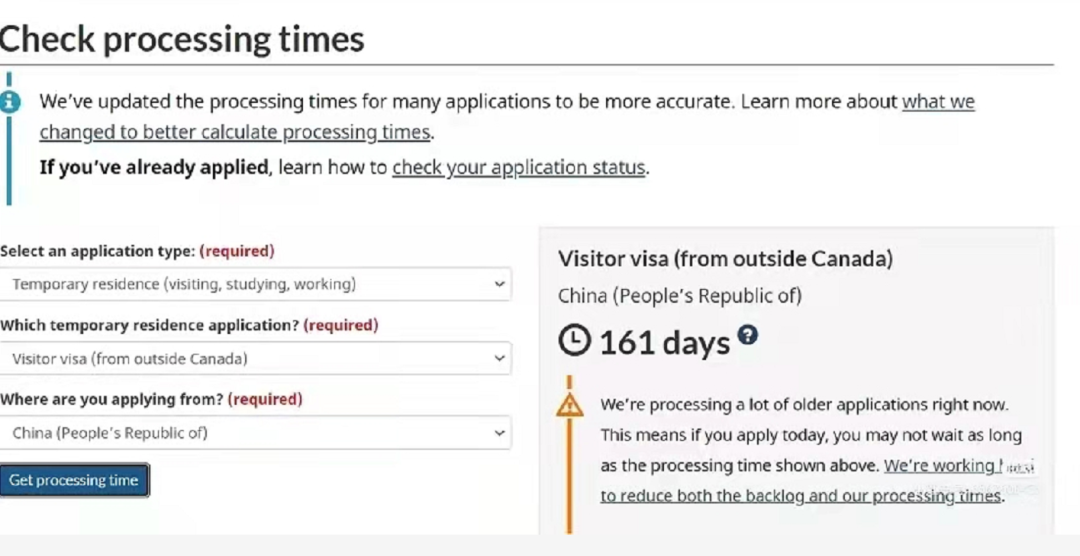Click the 161 days result text

click(x=664, y=343)
